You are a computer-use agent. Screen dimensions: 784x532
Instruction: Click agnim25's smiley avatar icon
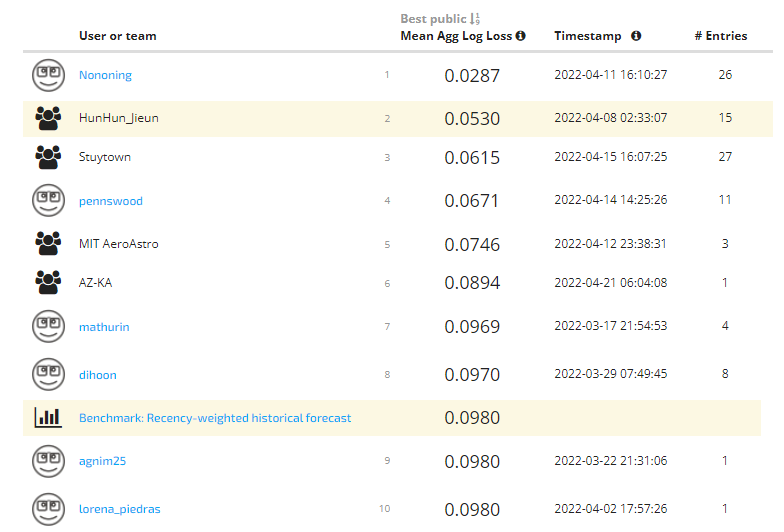click(x=48, y=462)
